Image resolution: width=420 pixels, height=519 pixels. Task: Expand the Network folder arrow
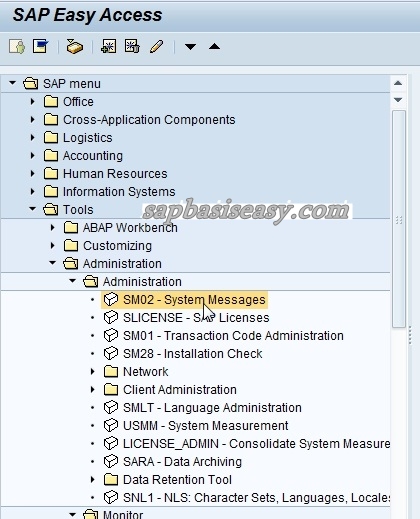click(93, 371)
